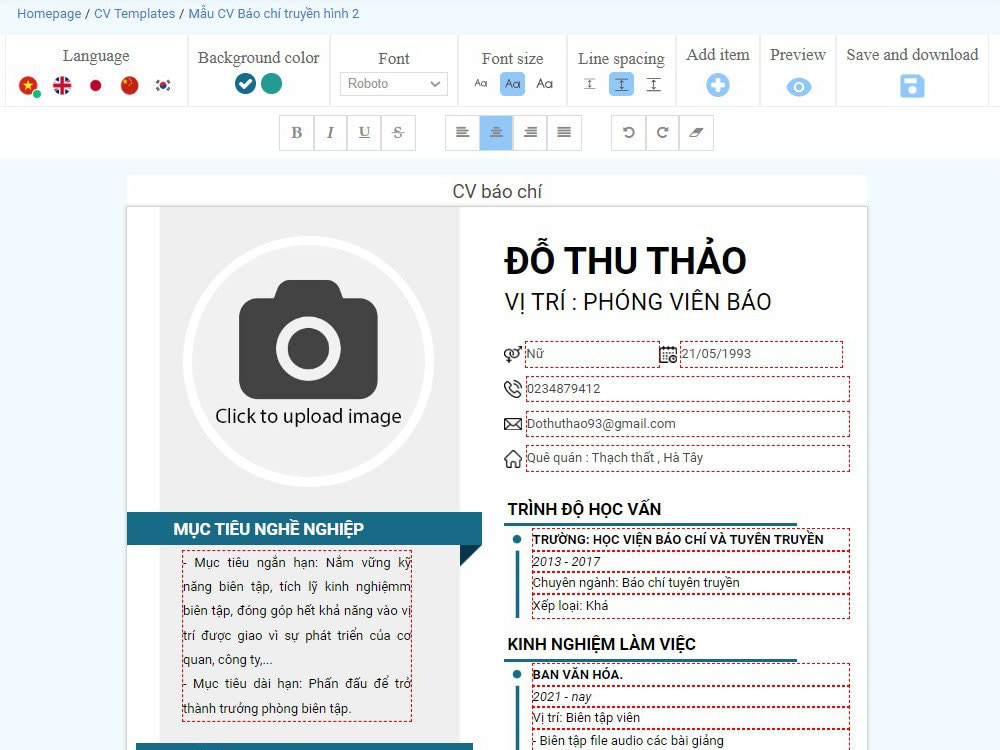Edit Chuyên ngành: Báo chí tuyên truyền
Viewport: 1000px width, 750px height.
[x=691, y=584]
